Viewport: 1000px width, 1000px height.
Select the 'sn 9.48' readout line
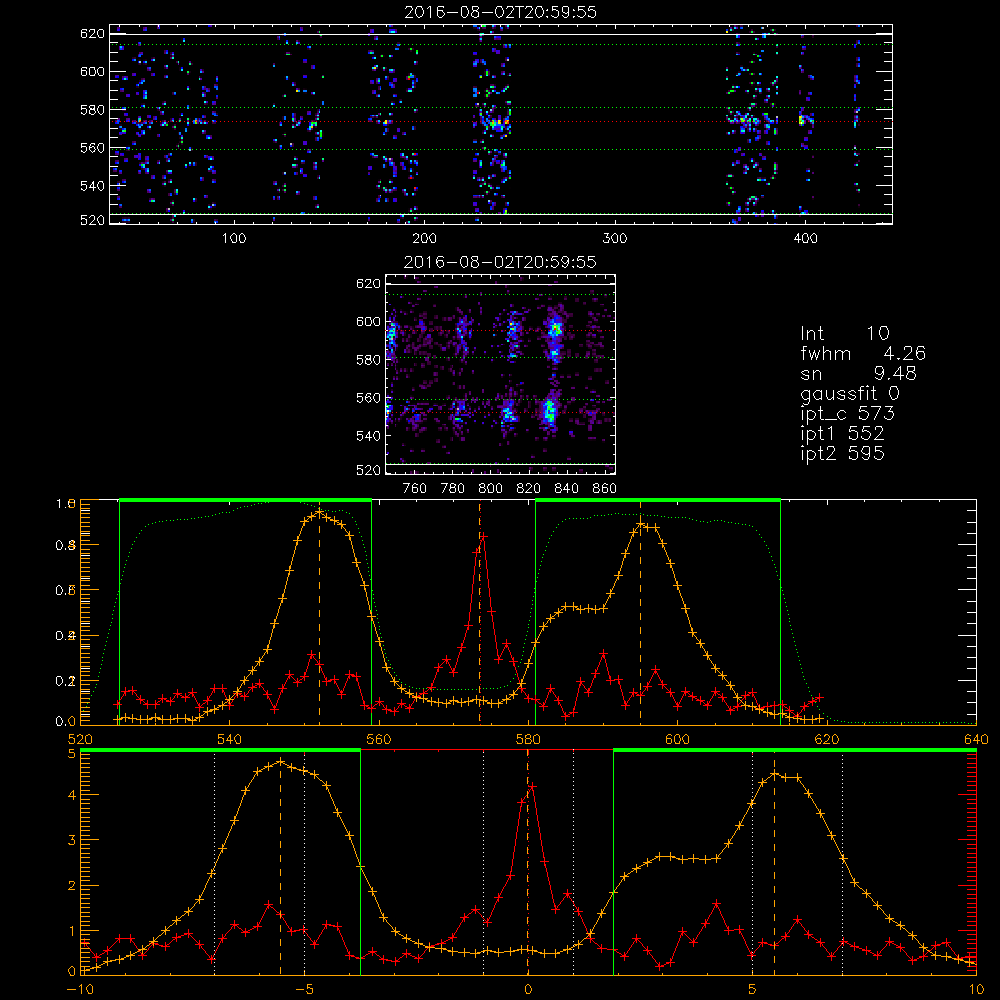pos(858,373)
